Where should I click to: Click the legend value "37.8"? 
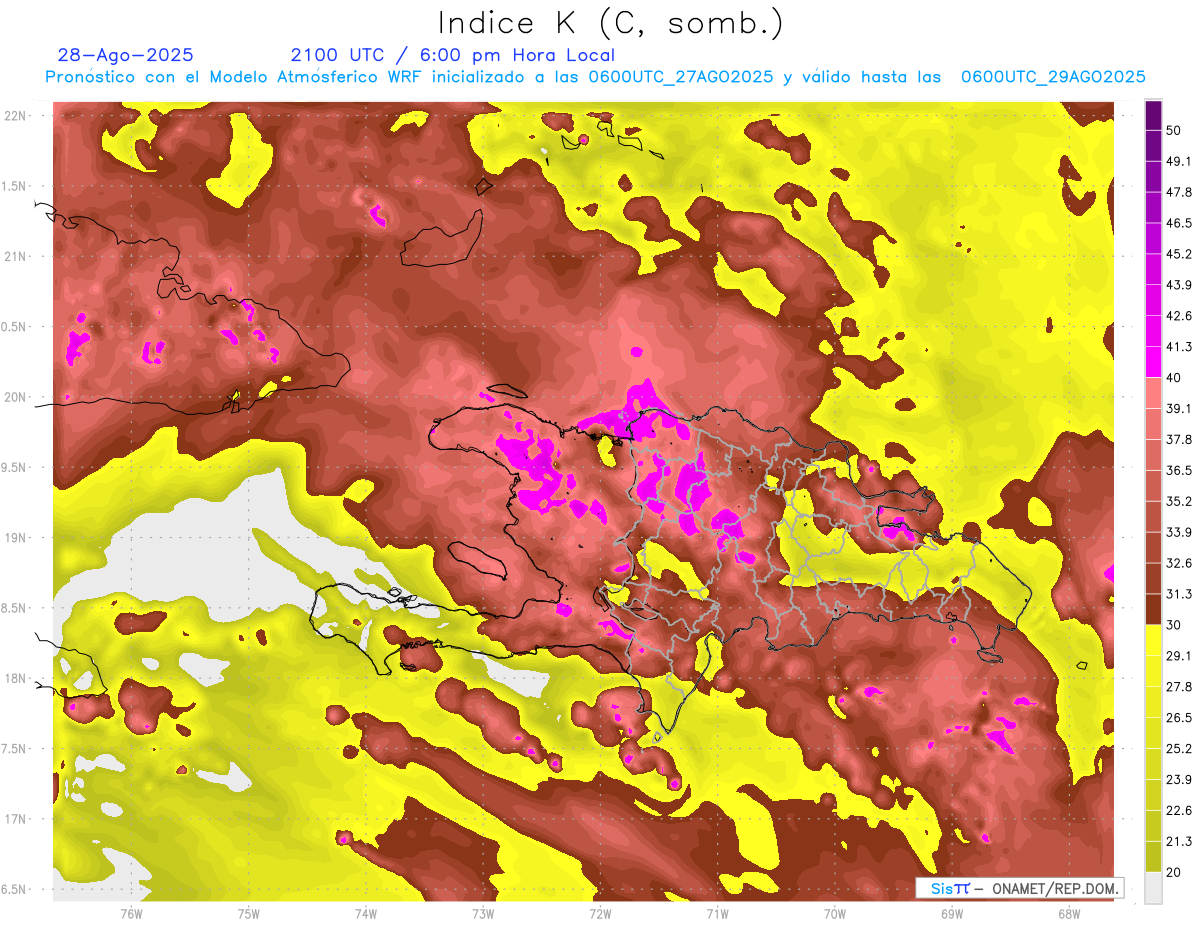pyautogui.click(x=1178, y=439)
